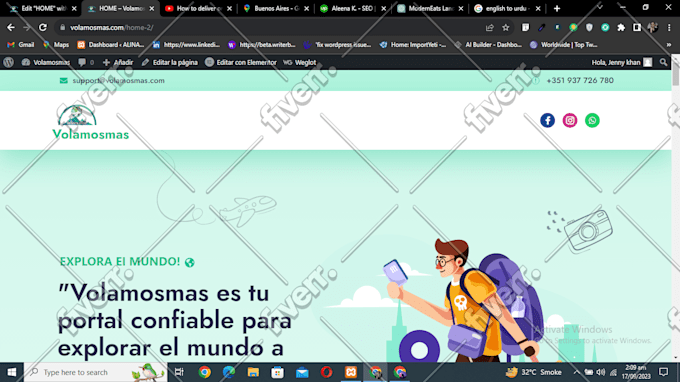This screenshot has height=382, width=680.
Task: Open the Mail app from the taskbar
Action: pos(302,372)
